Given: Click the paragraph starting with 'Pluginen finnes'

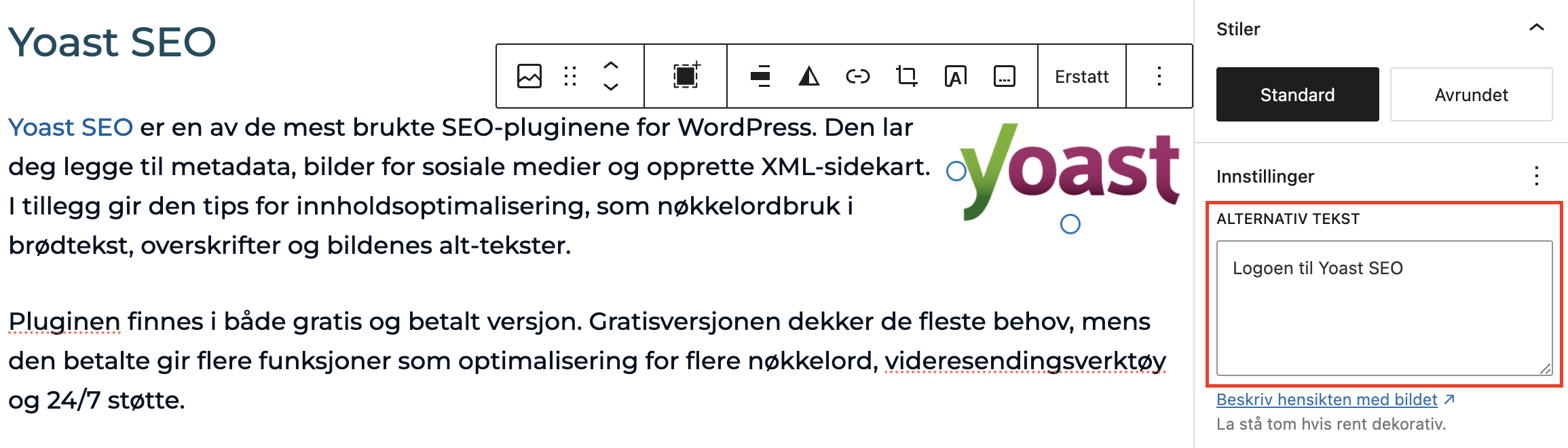Looking at the screenshot, I should click(587, 360).
